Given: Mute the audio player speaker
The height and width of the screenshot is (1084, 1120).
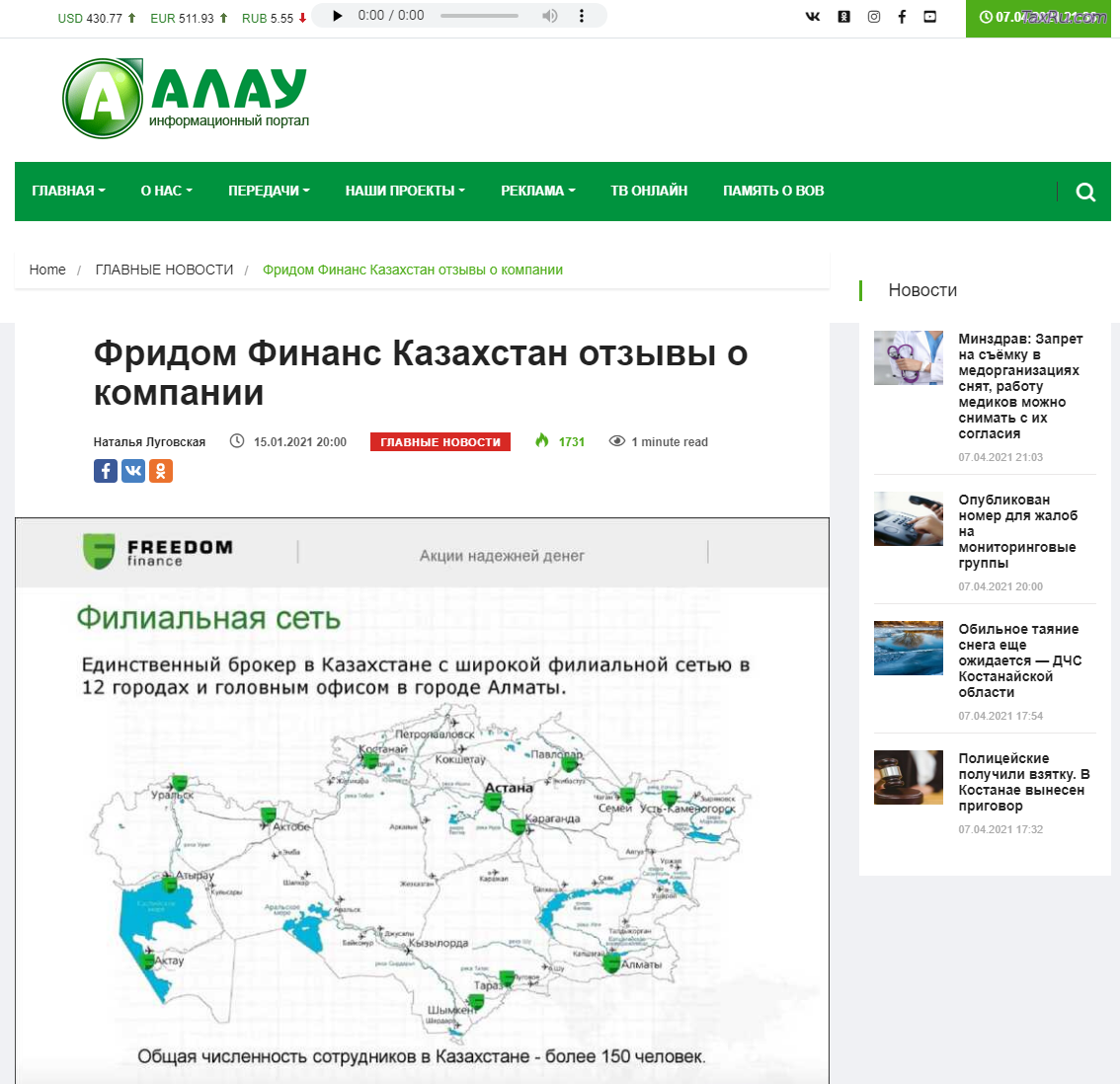Looking at the screenshot, I should [x=549, y=16].
